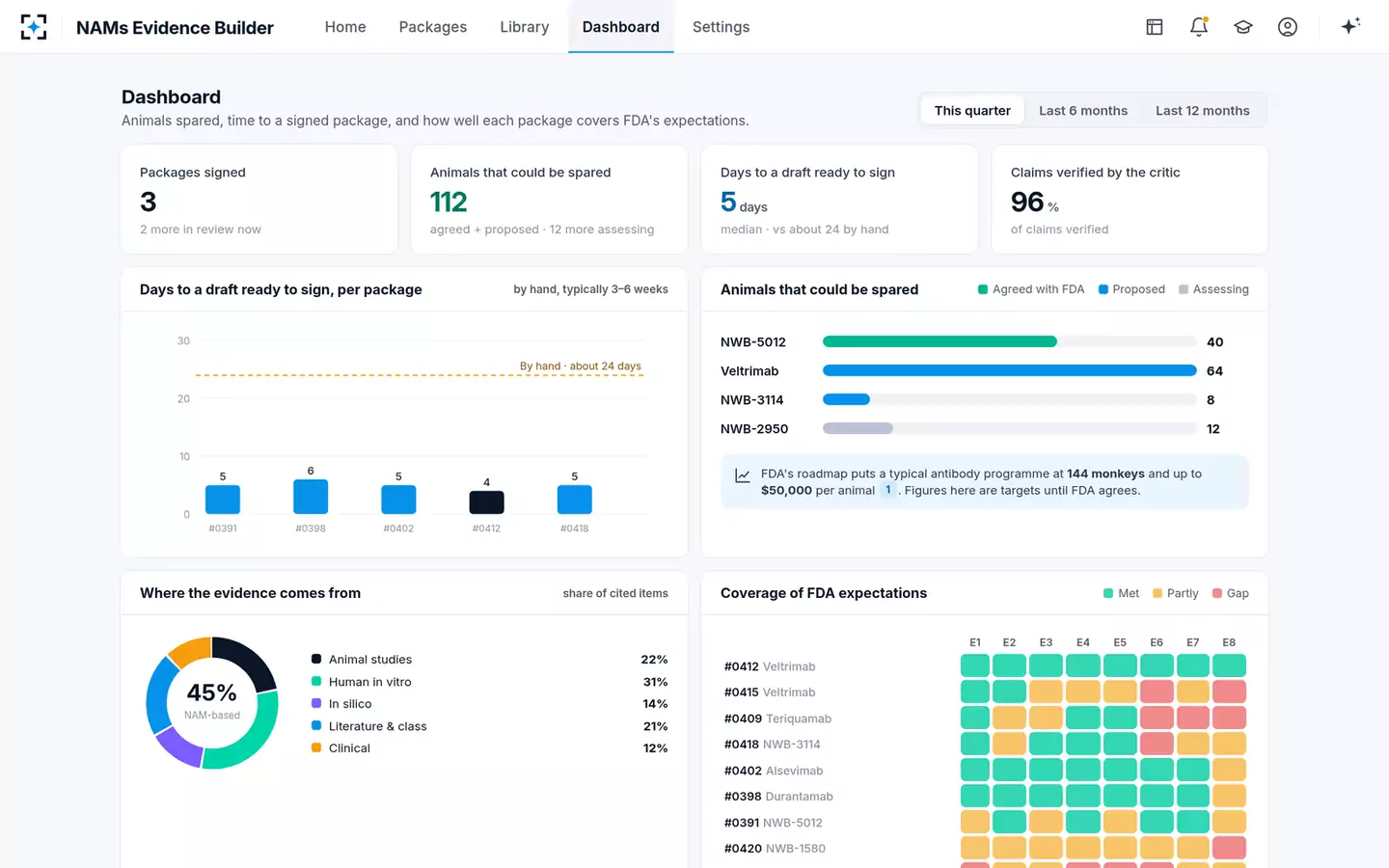
Task: Click the bar for package #0398
Action: [311, 497]
